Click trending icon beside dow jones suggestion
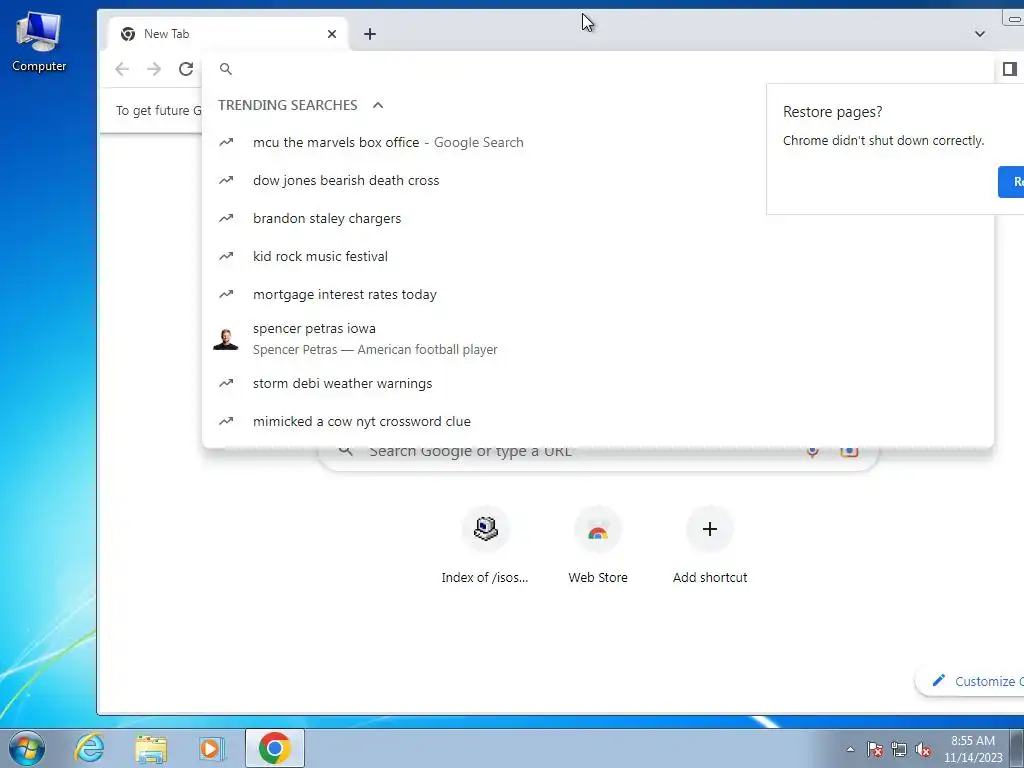The image size is (1024, 768). (x=226, y=180)
